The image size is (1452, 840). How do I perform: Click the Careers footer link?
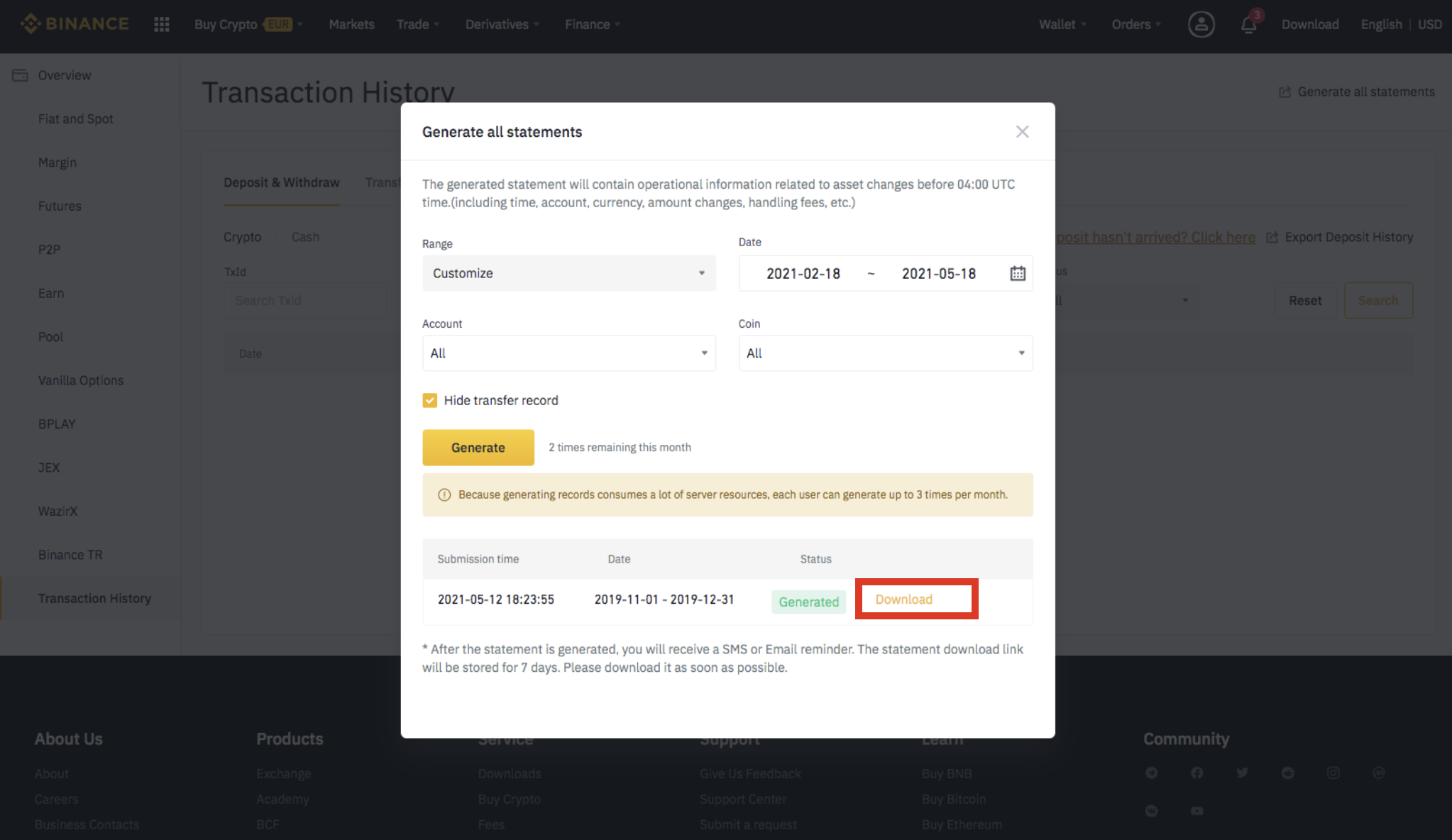click(57, 799)
